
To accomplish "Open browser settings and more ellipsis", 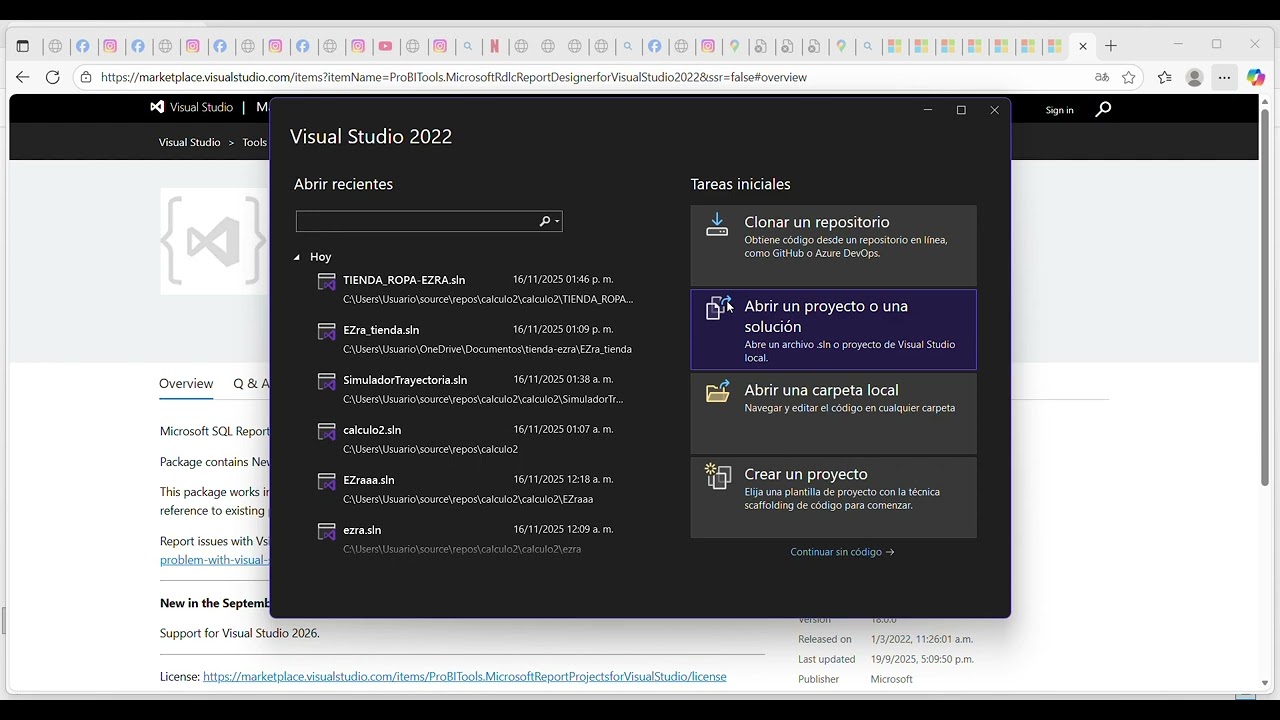I will [x=1225, y=77].
